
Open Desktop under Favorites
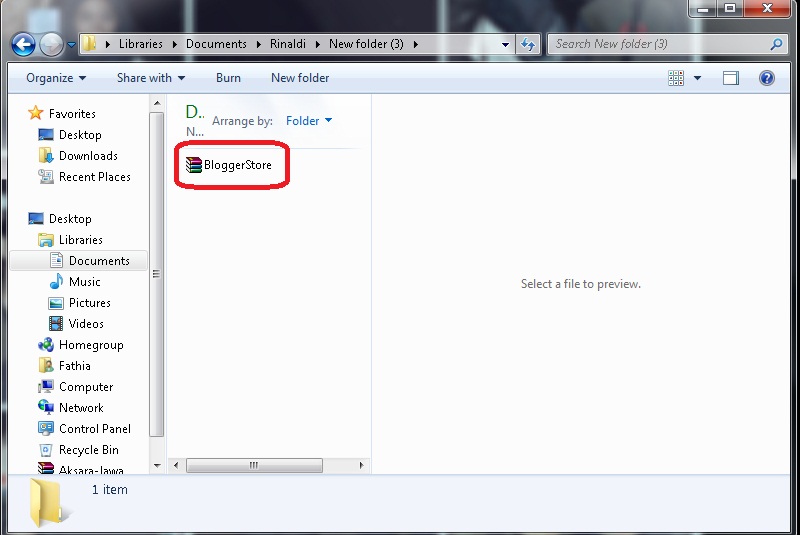pyautogui.click(x=80, y=135)
